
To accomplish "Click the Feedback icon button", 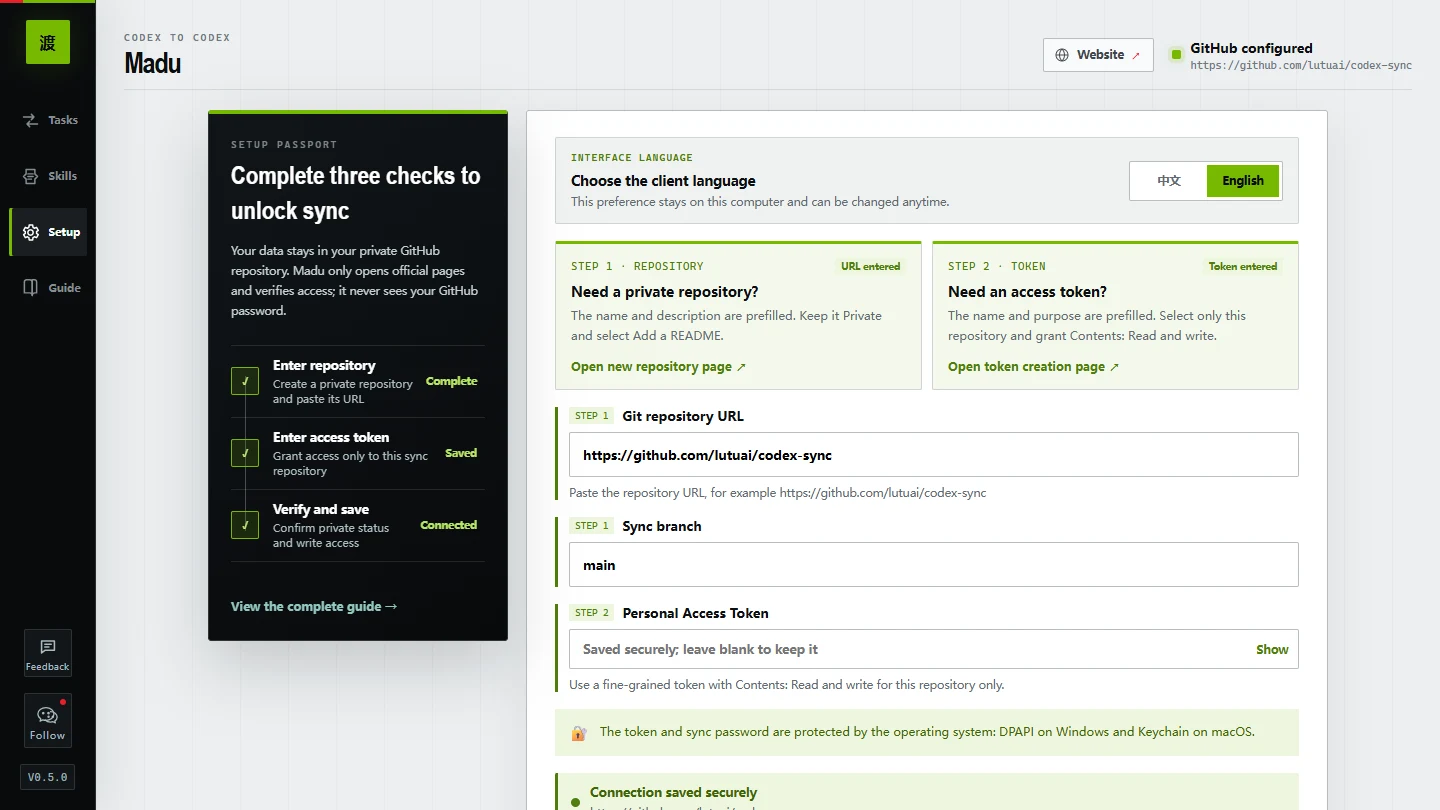I will point(48,654).
